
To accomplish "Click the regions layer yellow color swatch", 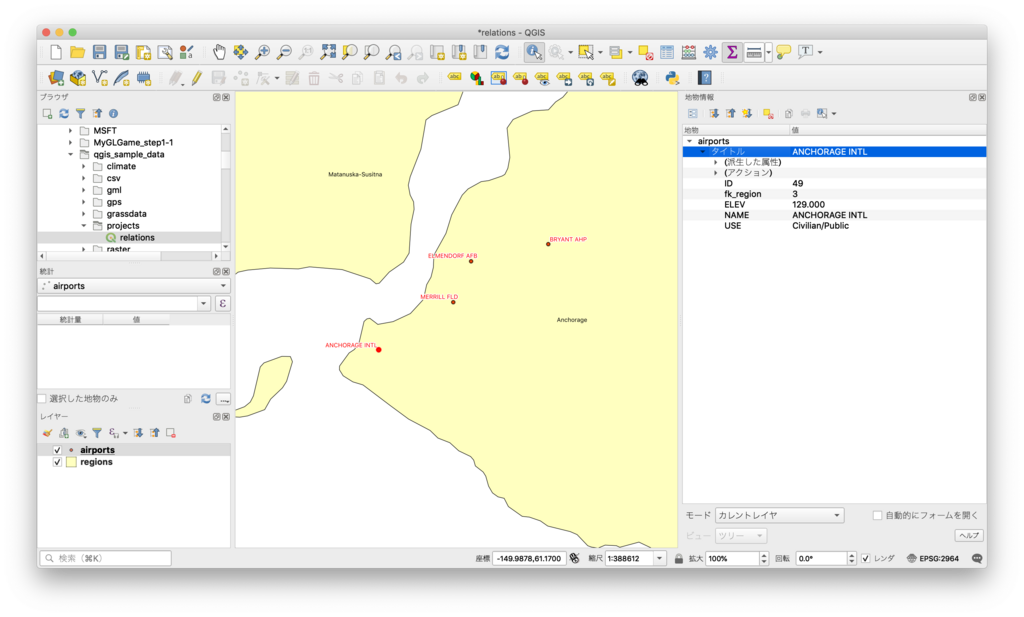I will click(71, 462).
